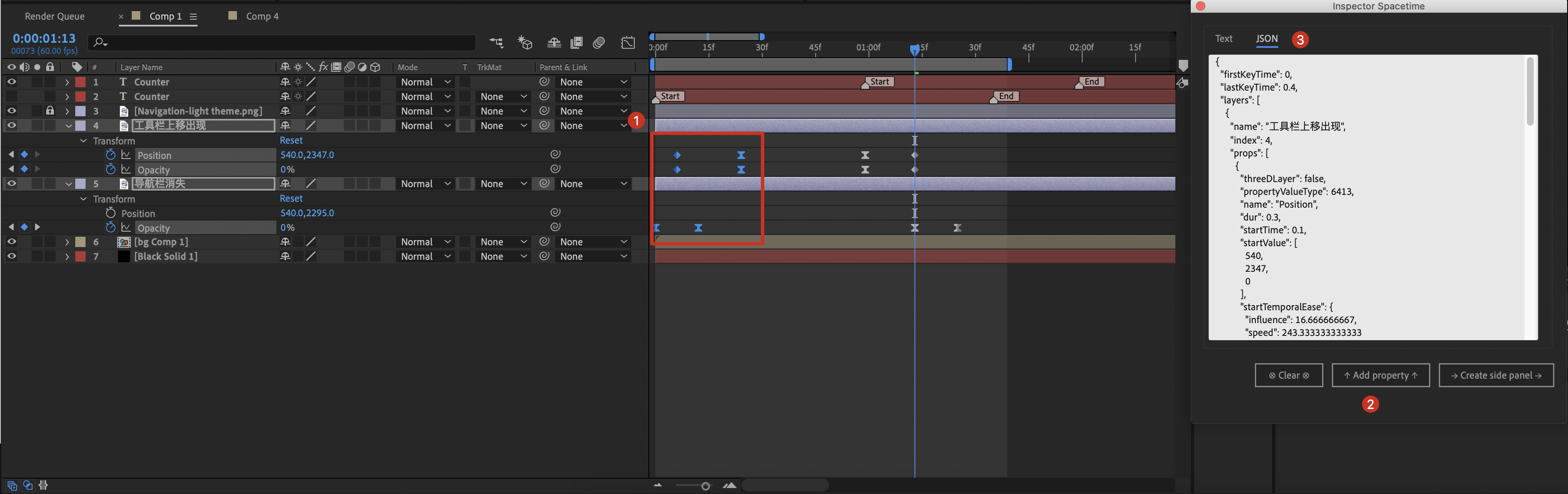Viewport: 1568px width, 494px height.
Task: Toggle Transfer Controls pane icon at bottom left
Action: [x=27, y=485]
